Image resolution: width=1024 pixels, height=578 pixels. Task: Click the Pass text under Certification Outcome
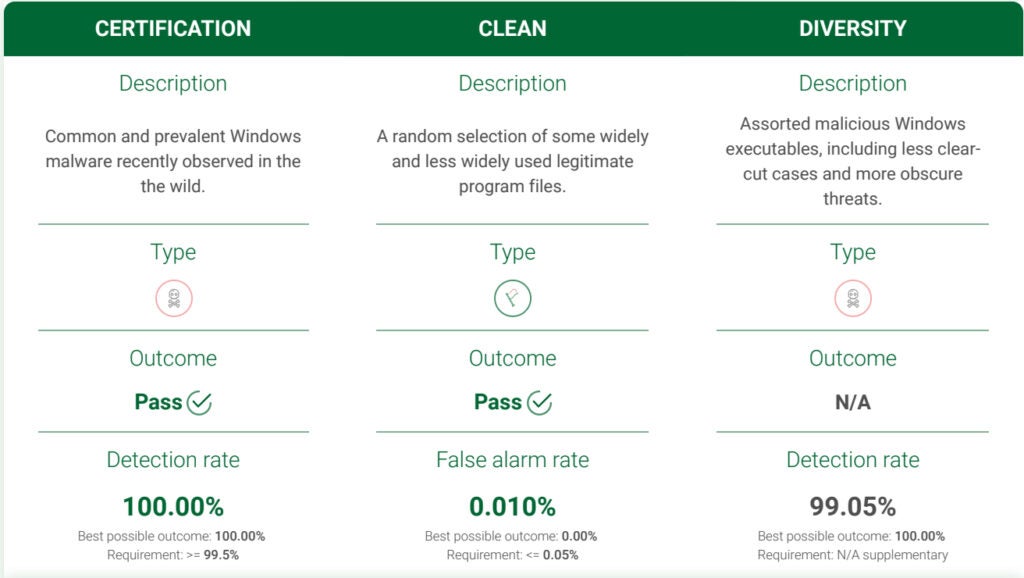coord(159,403)
